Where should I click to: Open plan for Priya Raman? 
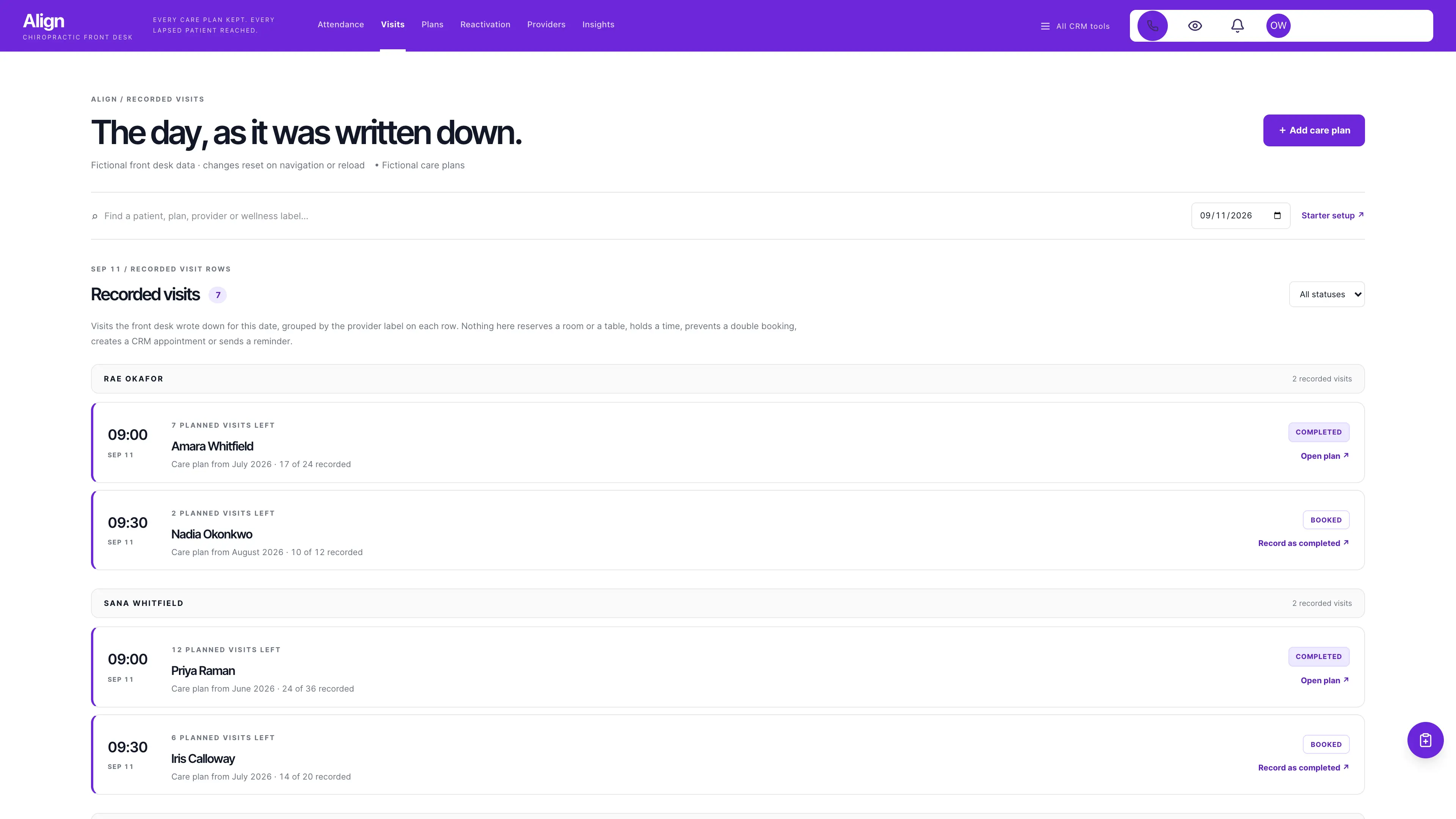(1324, 681)
